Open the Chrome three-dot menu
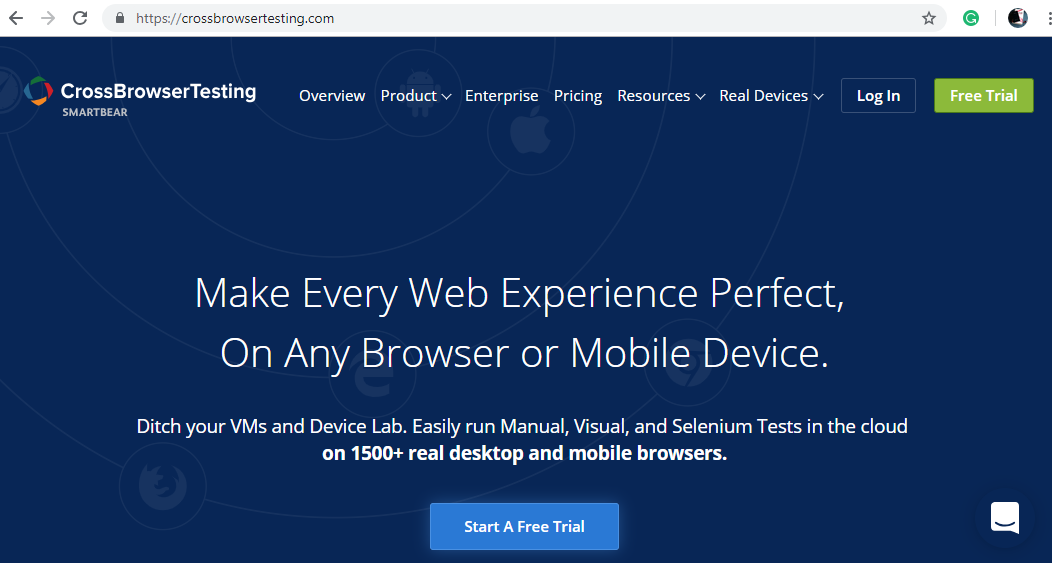Image resolution: width=1052 pixels, height=563 pixels. [1049, 18]
